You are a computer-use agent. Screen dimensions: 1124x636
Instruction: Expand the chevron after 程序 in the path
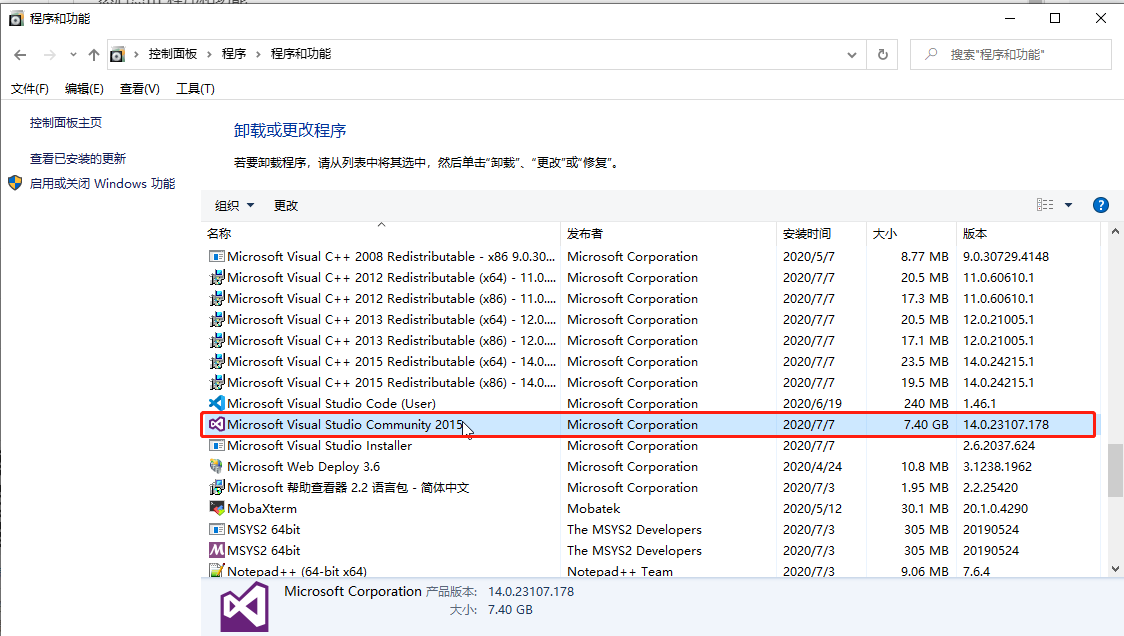258,54
